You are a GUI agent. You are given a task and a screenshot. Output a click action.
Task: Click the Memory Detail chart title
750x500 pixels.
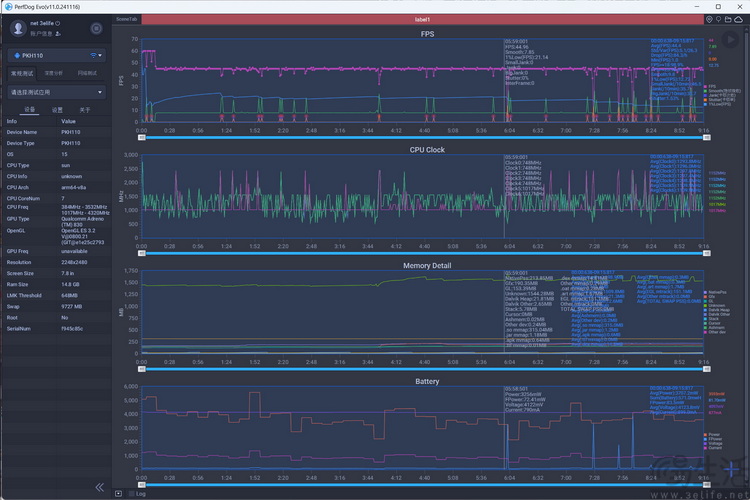click(x=427, y=266)
